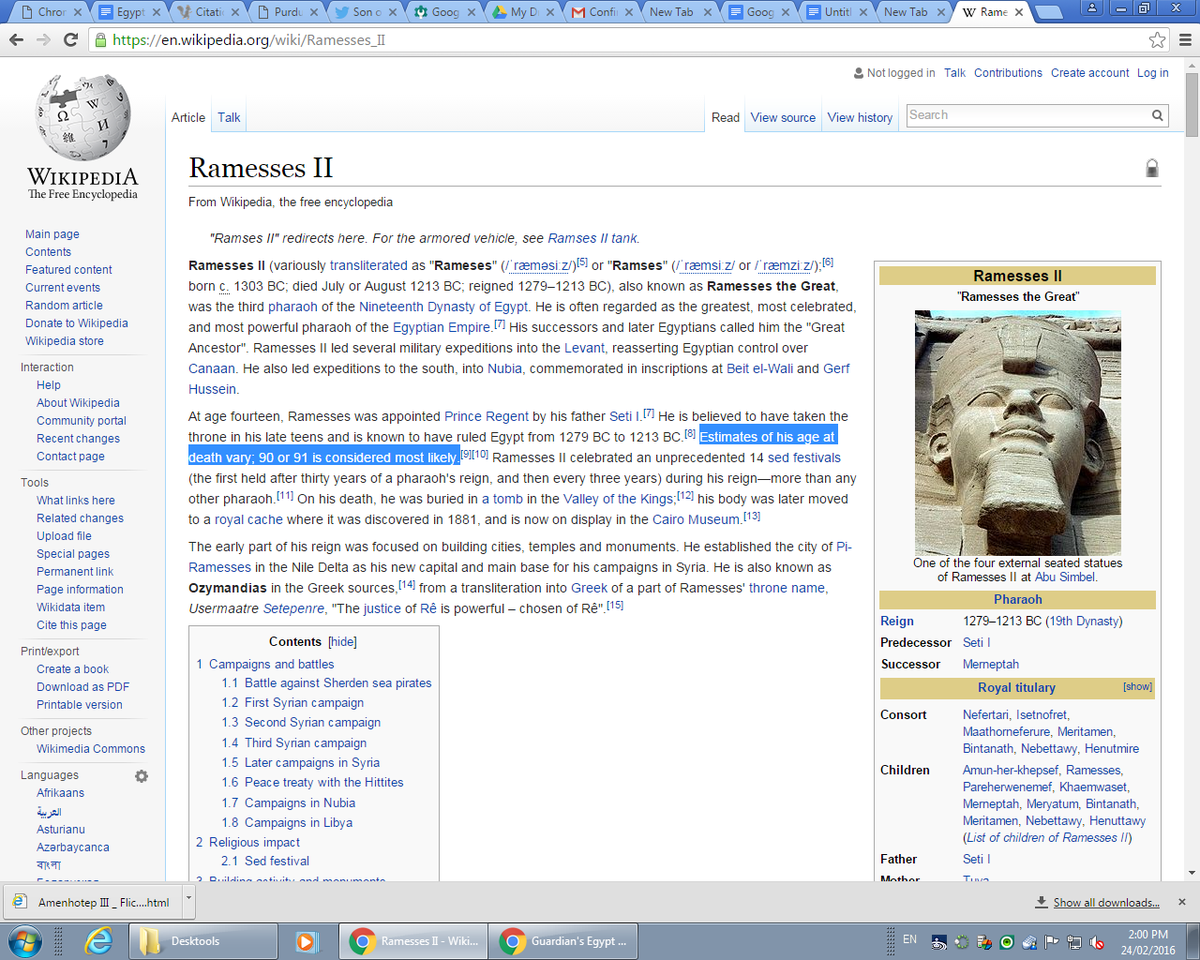Click the Create account link
The width and height of the screenshot is (1200, 960).
tap(1090, 73)
